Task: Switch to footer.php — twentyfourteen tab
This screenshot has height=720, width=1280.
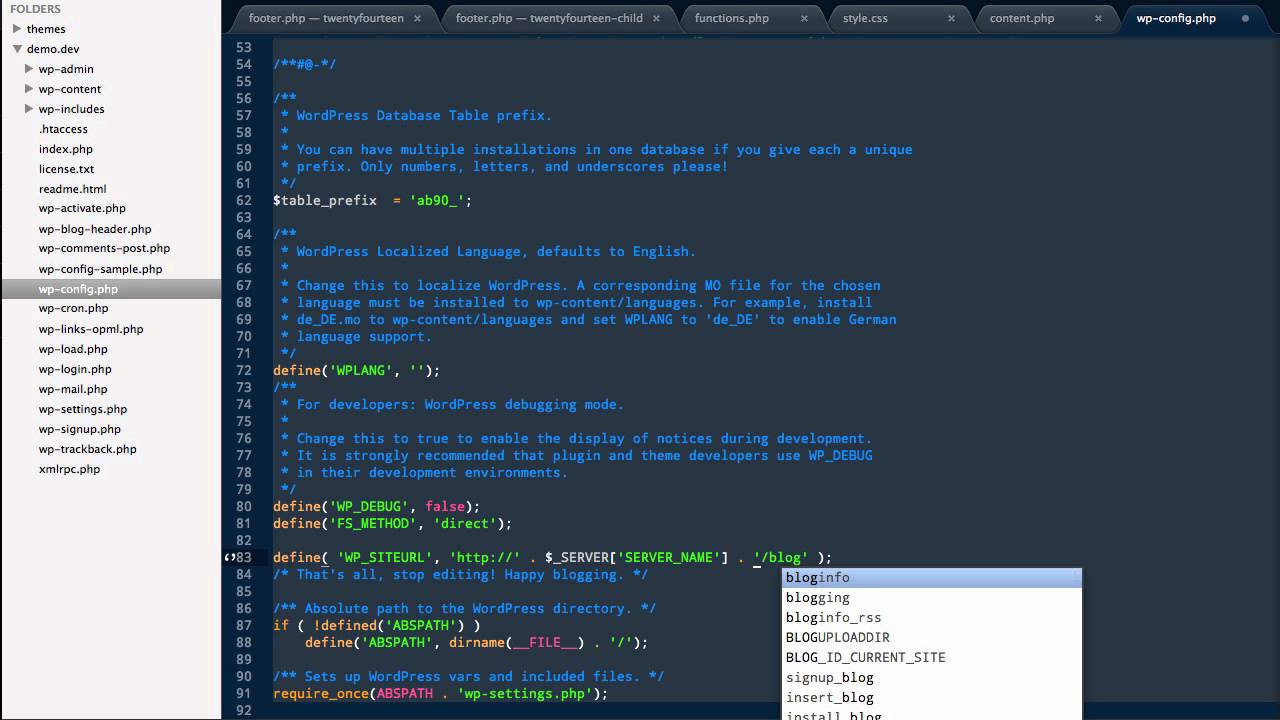Action: click(326, 18)
